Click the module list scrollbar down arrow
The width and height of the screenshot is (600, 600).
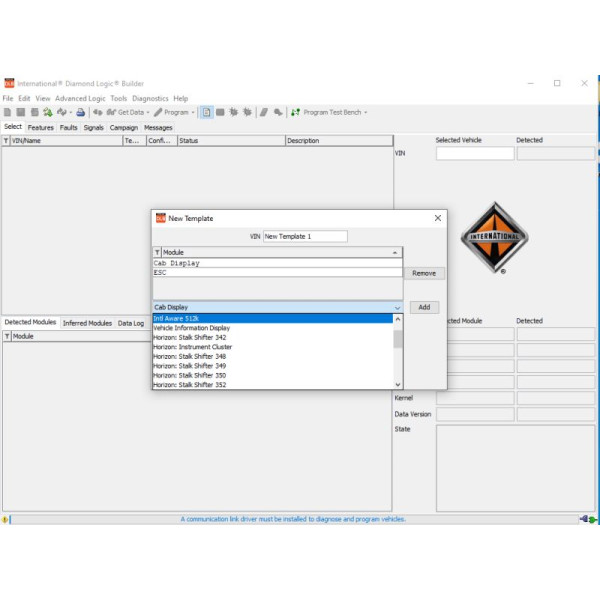398,384
